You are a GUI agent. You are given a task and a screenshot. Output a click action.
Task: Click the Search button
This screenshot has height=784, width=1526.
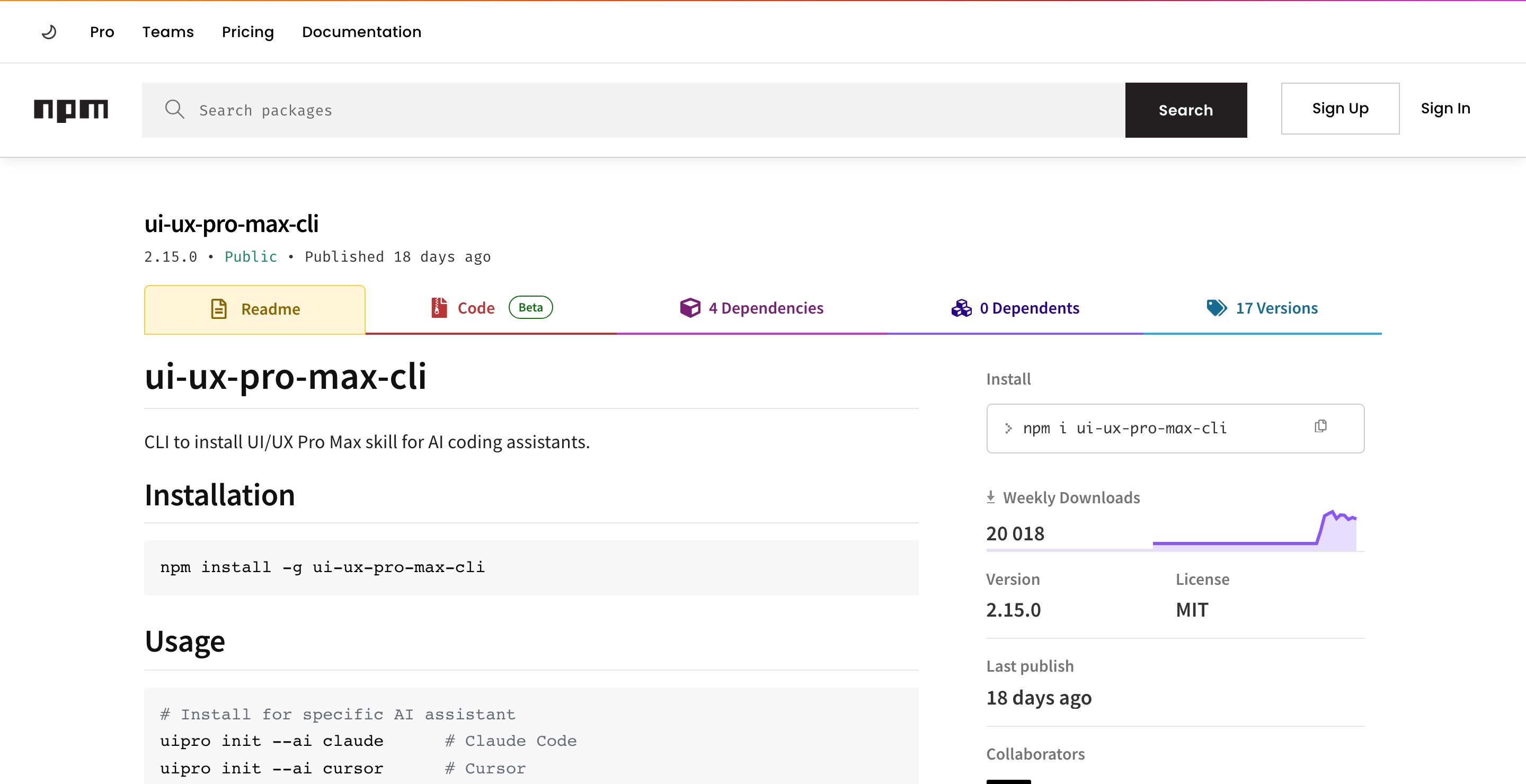click(x=1186, y=110)
